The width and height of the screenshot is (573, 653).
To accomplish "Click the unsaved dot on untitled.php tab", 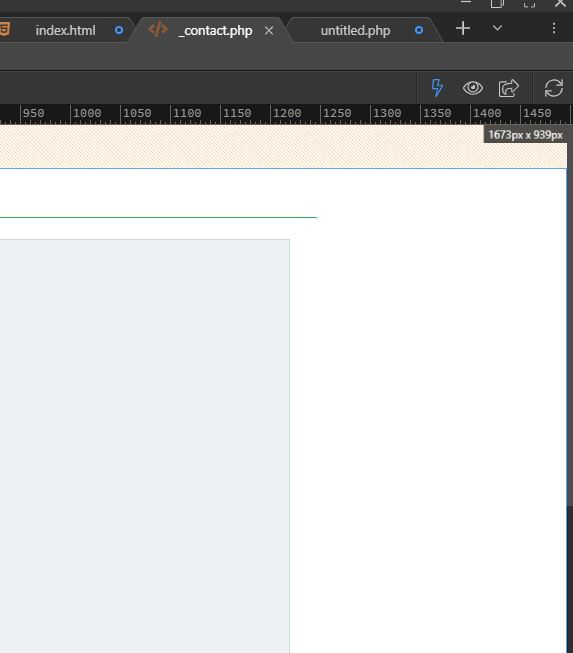I will pyautogui.click(x=419, y=30).
